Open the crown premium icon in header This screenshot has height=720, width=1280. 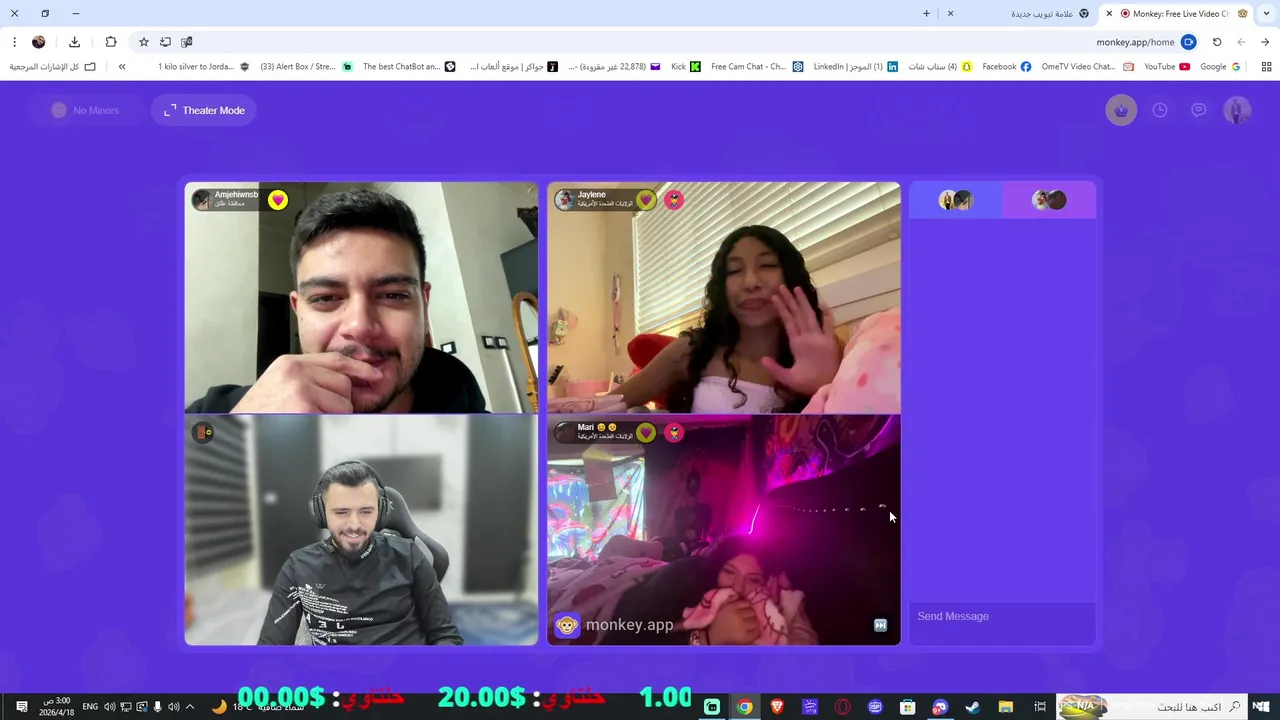point(1121,110)
